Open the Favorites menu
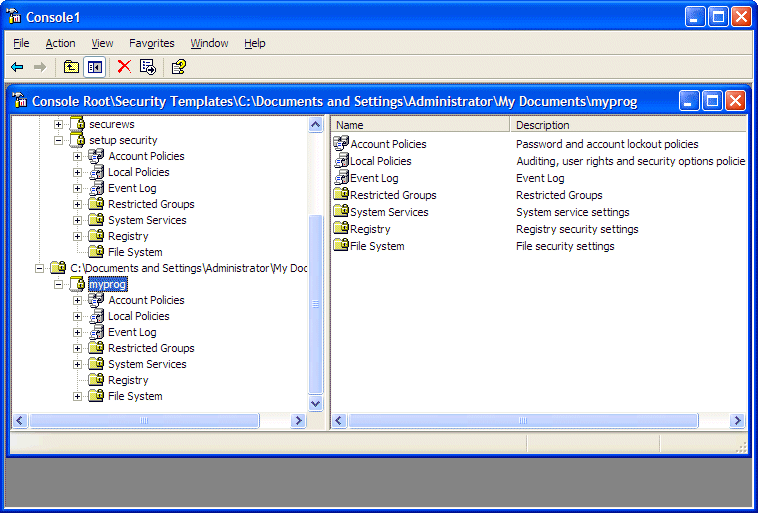 pos(152,43)
